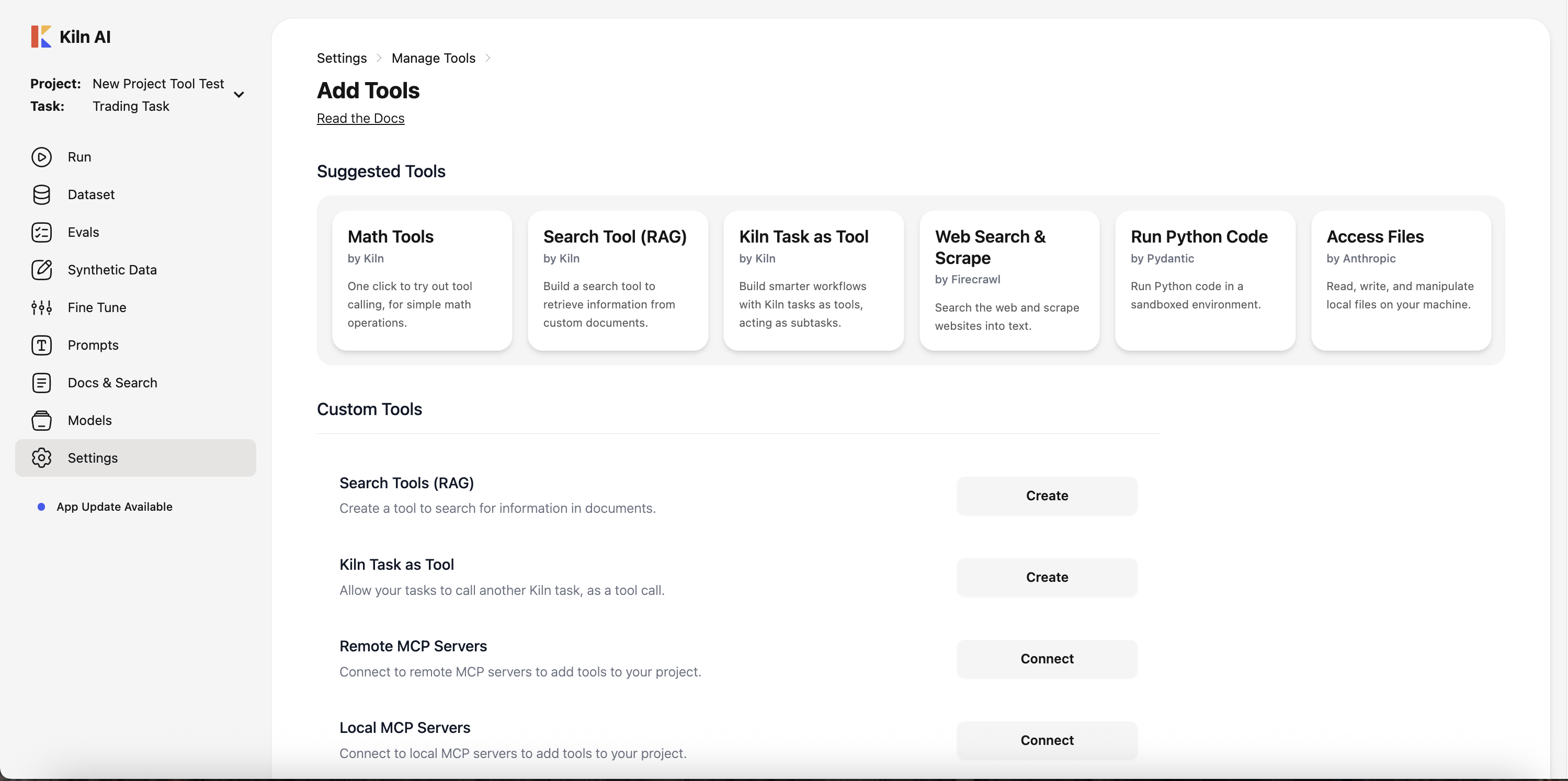Screen dimensions: 1568x781
Task: Go to Synthetic Data in the sidebar
Action: tap(136, 270)
